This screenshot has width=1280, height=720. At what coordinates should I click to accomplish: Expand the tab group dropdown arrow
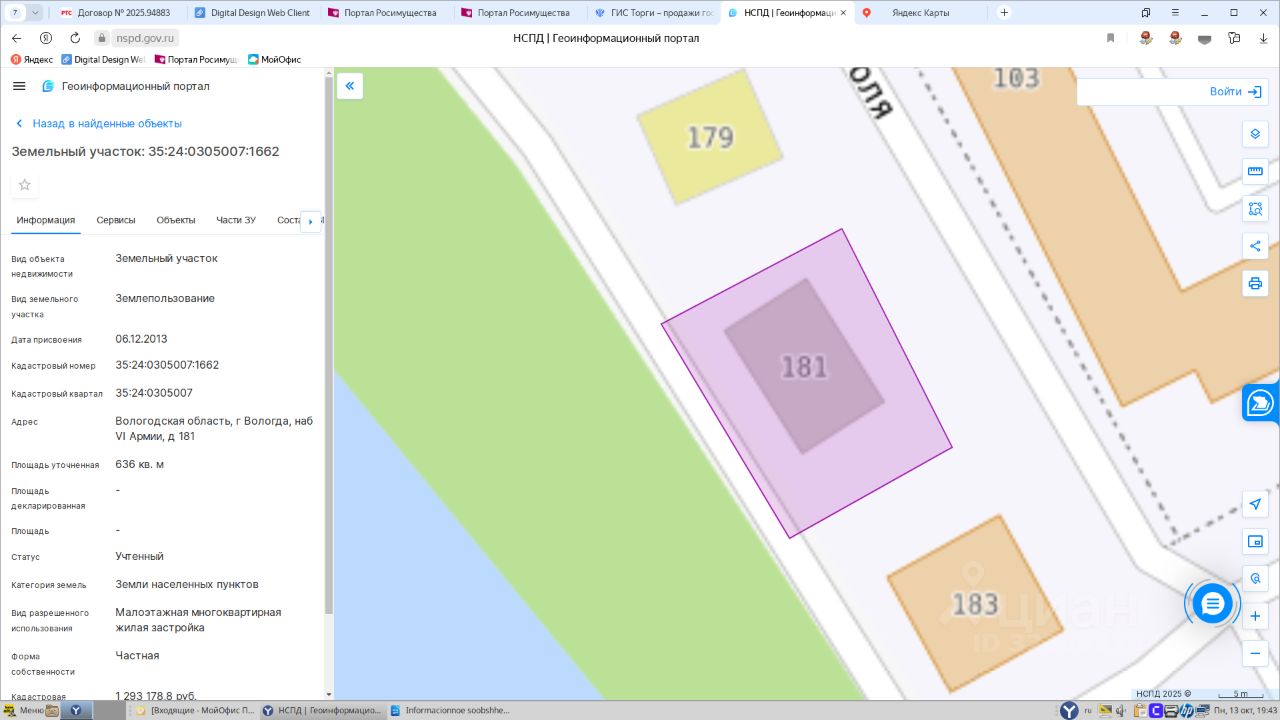pos(36,13)
